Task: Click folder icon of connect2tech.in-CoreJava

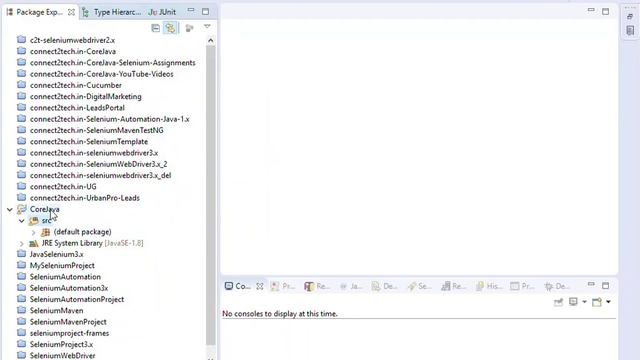Action: pos(22,51)
